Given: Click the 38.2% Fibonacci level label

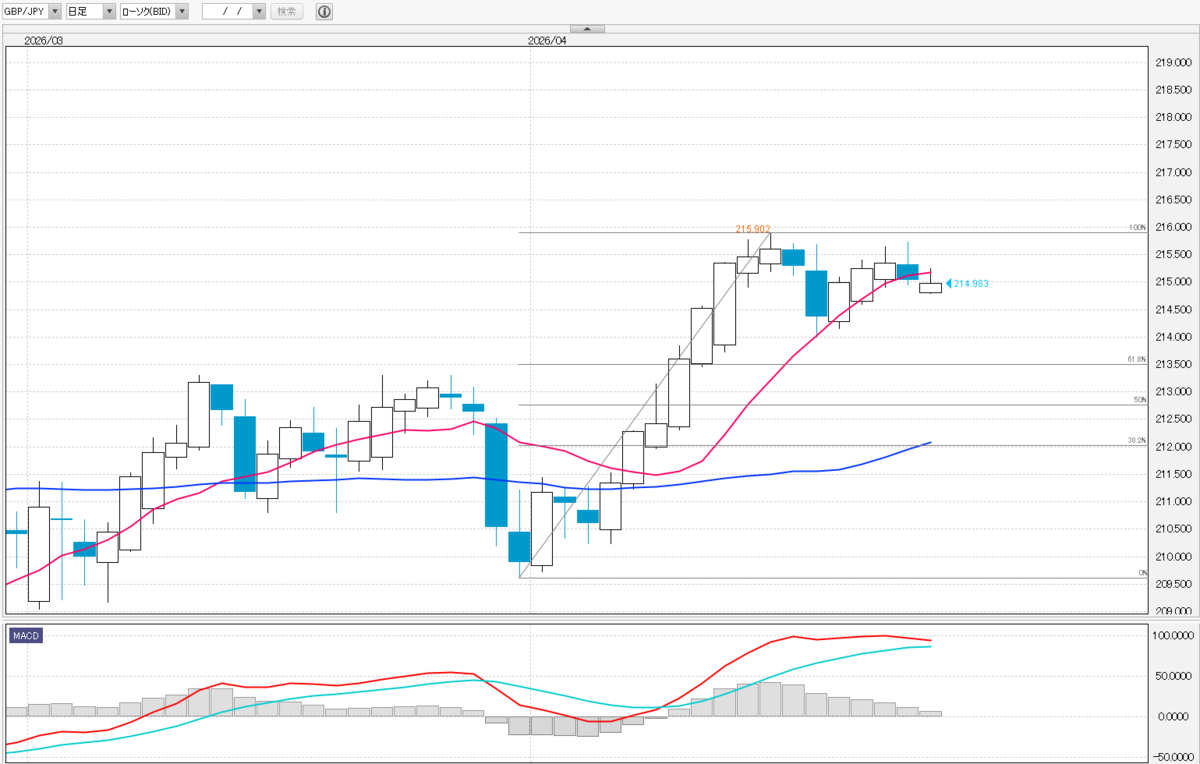Looking at the screenshot, I should pos(1136,440).
